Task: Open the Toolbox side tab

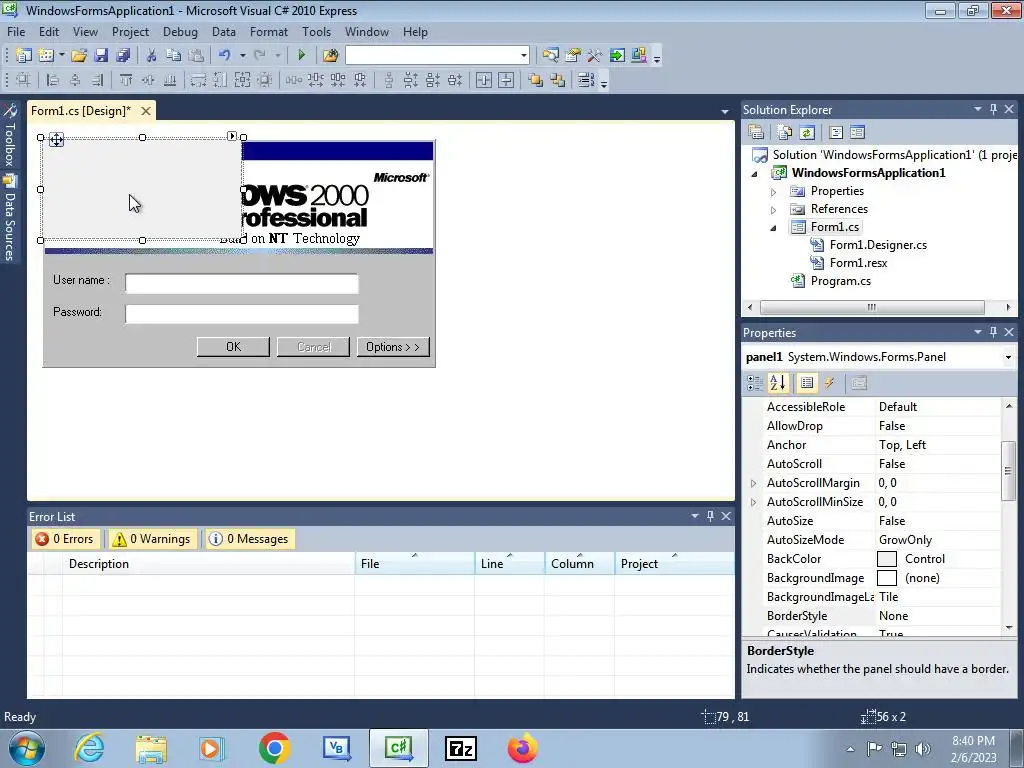Action: click(x=10, y=136)
